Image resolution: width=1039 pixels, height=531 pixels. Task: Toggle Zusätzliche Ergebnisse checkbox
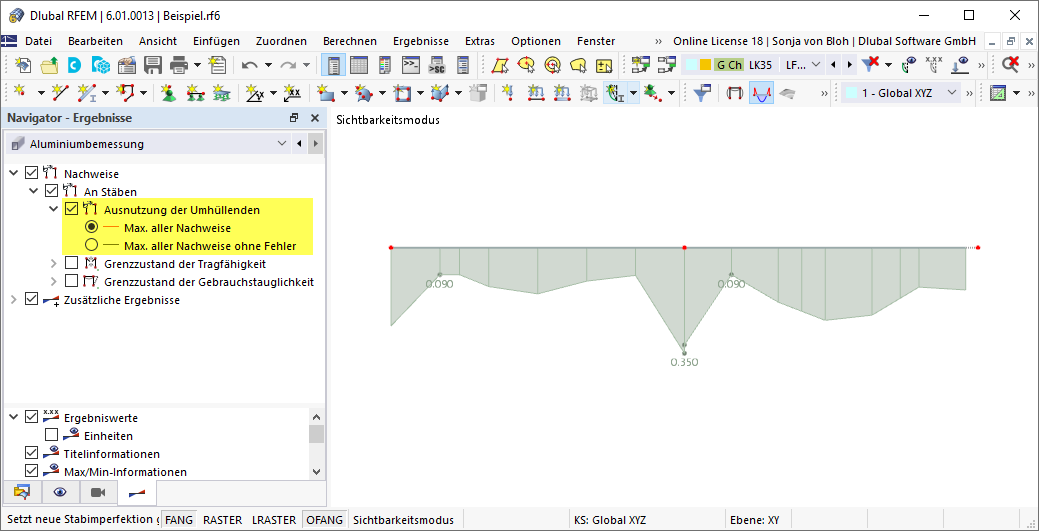[x=31, y=300]
